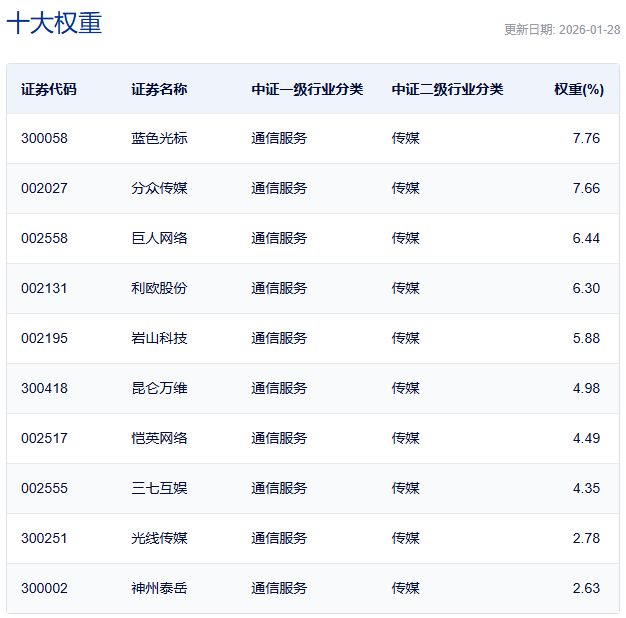Click the 7.76 weight value
Viewport: 626px width, 618px height.
[x=586, y=138]
